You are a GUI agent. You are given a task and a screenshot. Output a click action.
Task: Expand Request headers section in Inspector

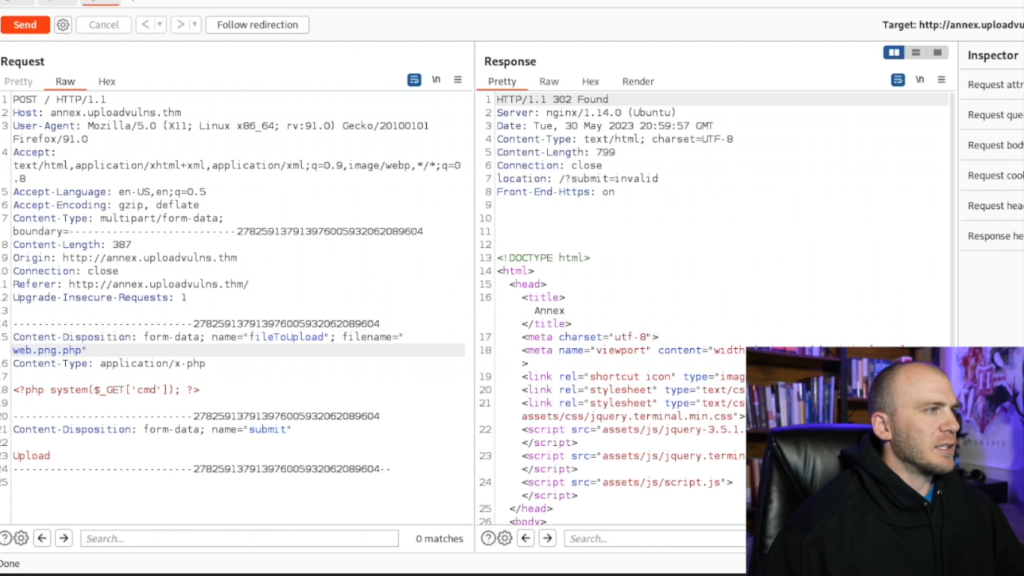pyautogui.click(x=994, y=206)
